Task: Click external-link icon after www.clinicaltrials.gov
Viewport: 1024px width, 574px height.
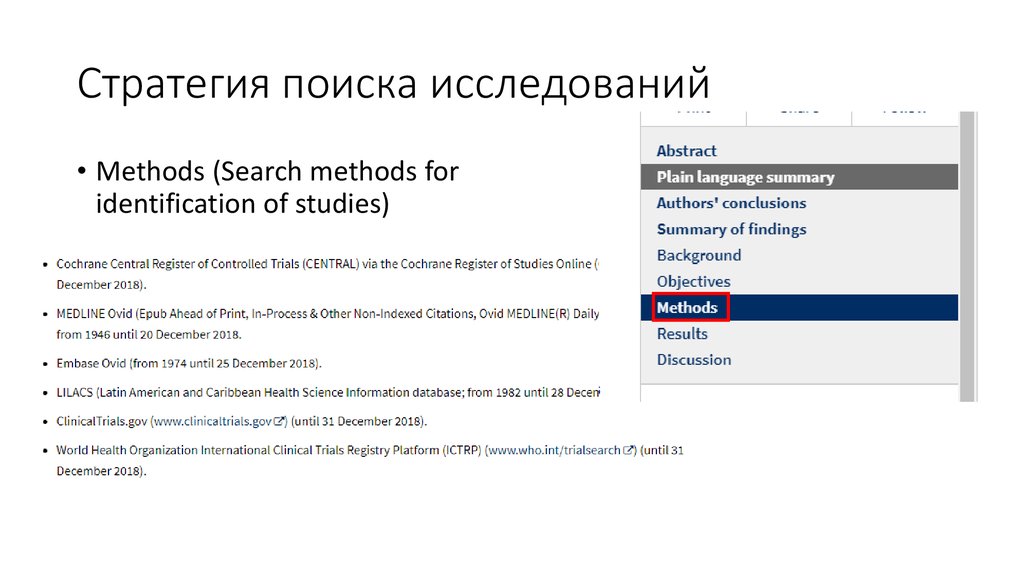Action: [x=279, y=421]
